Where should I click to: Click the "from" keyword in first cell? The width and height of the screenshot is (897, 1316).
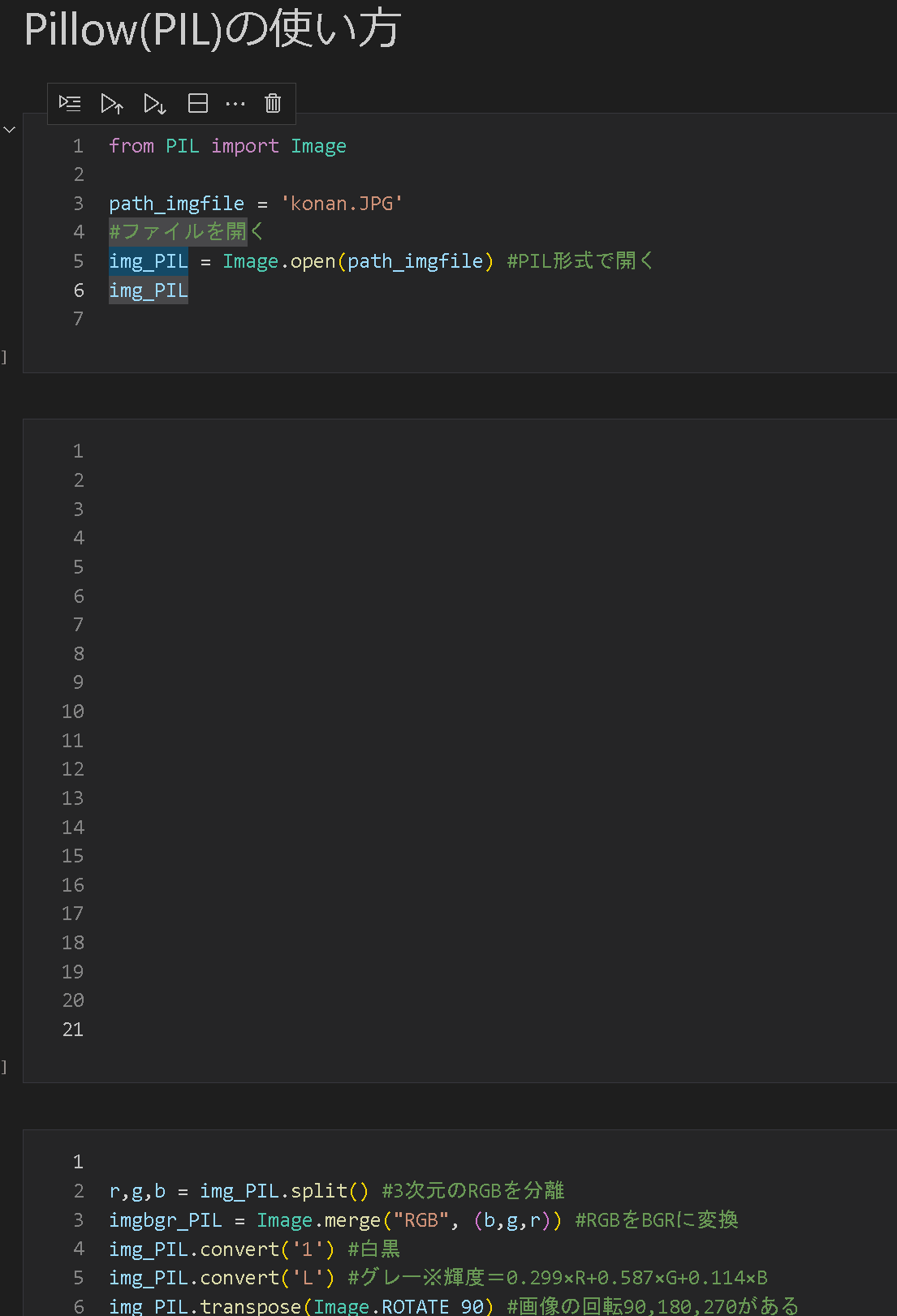[132, 146]
